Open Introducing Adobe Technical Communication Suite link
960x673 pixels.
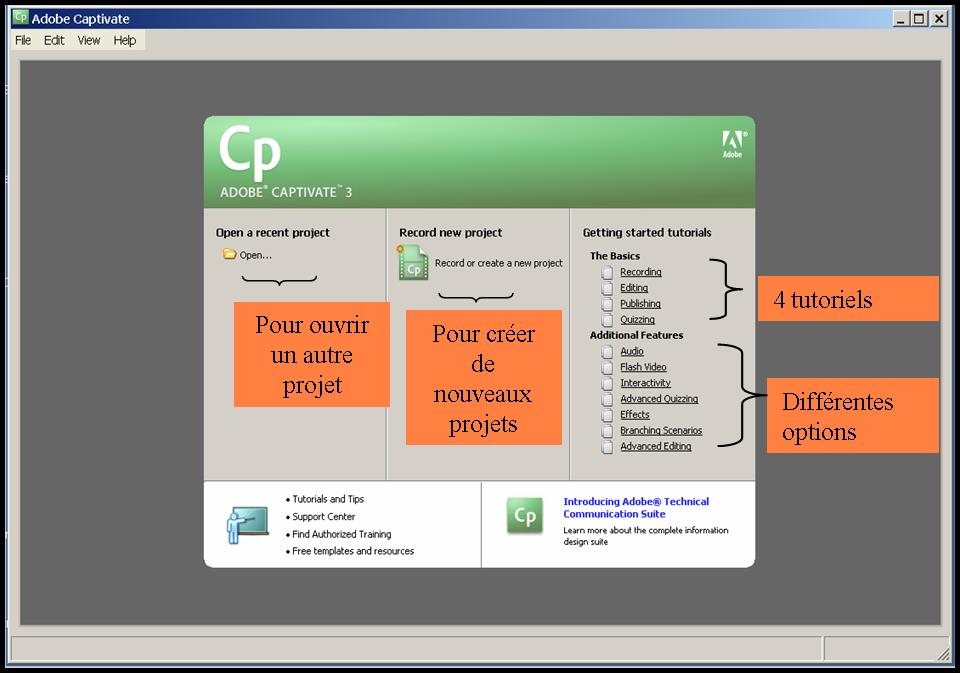click(x=636, y=508)
